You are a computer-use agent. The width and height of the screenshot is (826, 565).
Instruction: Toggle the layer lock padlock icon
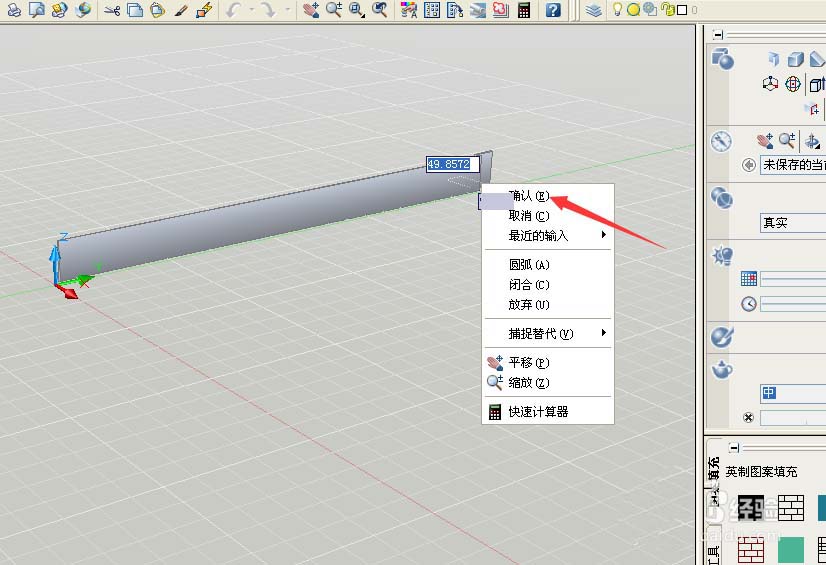[x=667, y=9]
